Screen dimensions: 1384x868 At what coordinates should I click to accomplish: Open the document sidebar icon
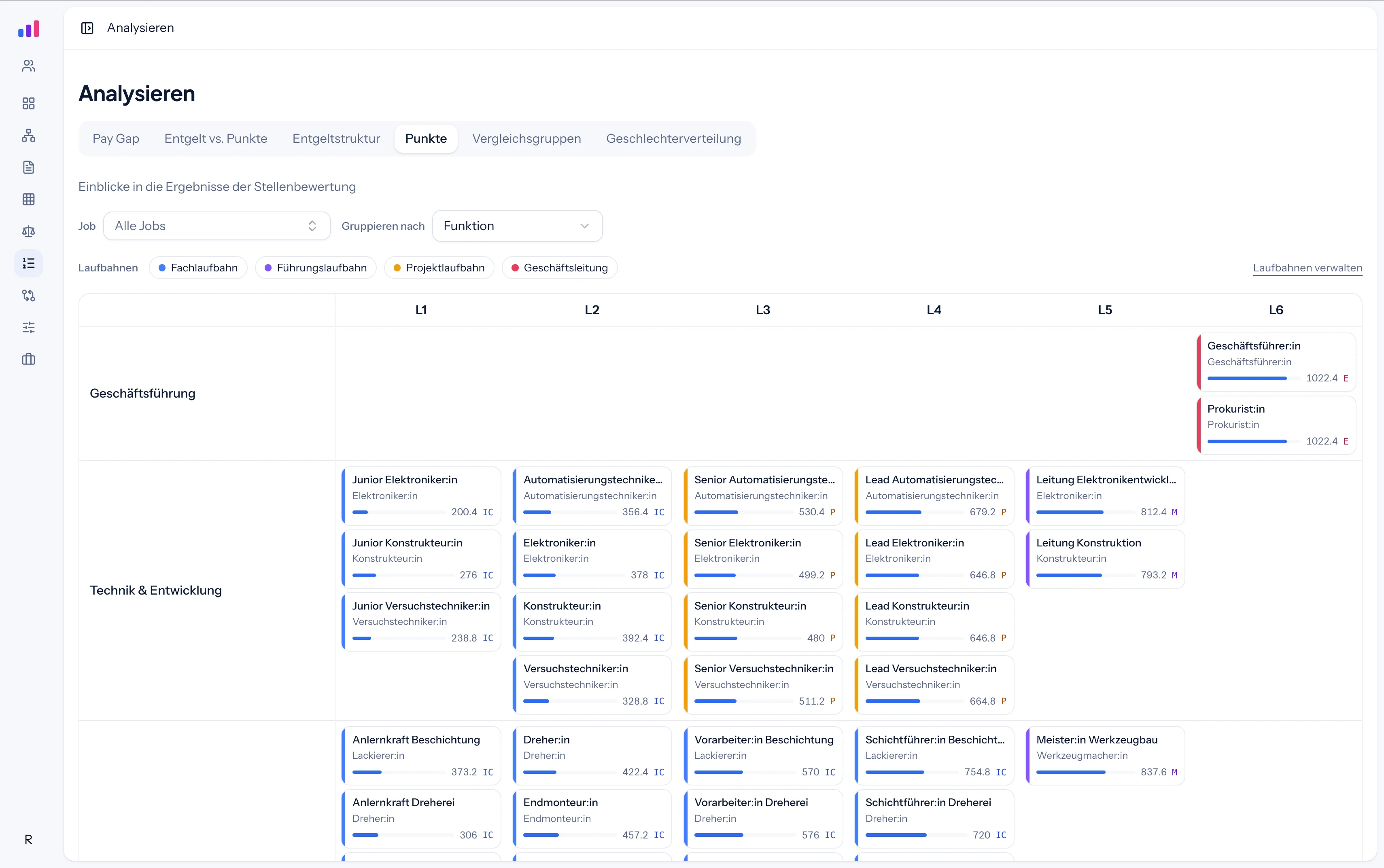(x=29, y=167)
